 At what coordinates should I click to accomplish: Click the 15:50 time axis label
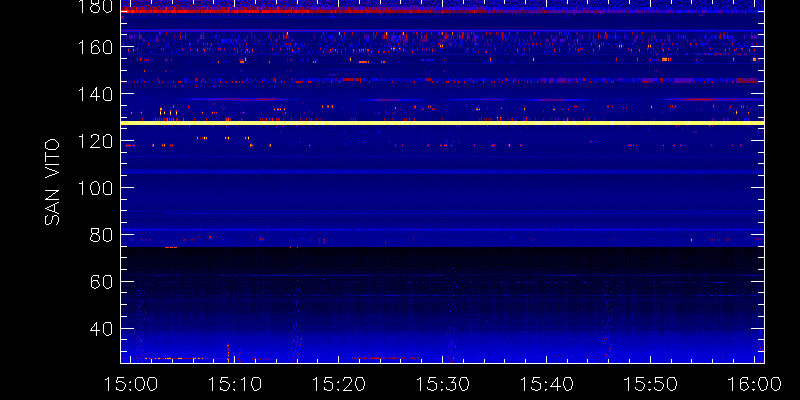651,384
